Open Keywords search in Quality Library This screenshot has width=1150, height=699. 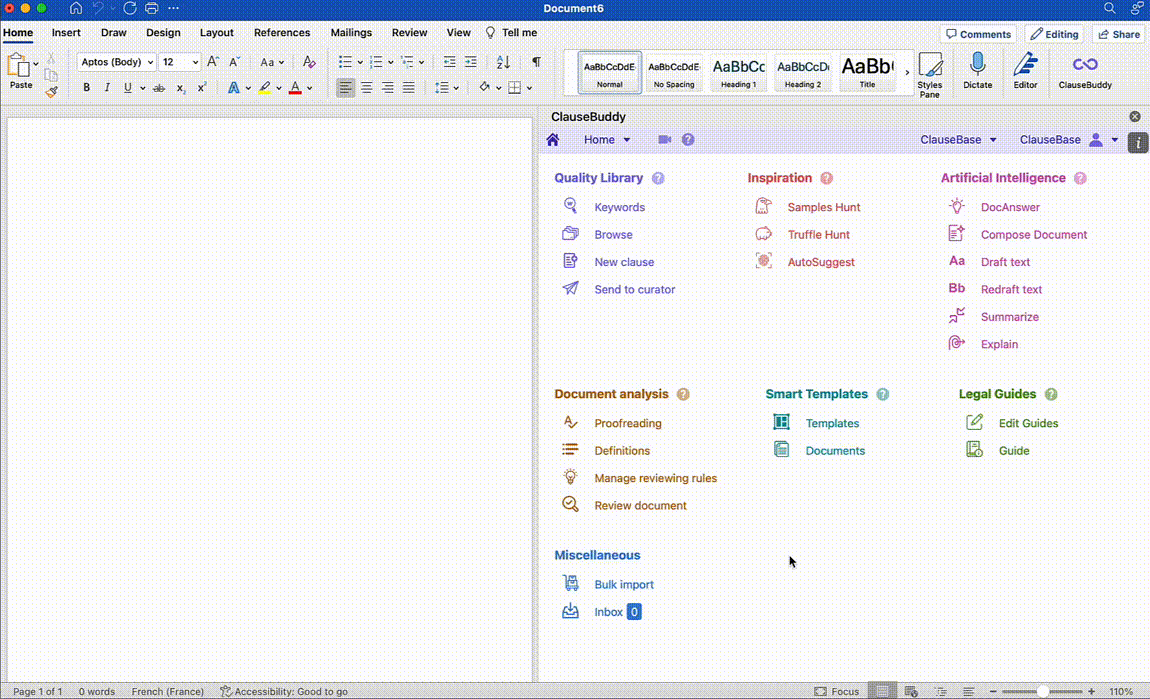click(619, 207)
